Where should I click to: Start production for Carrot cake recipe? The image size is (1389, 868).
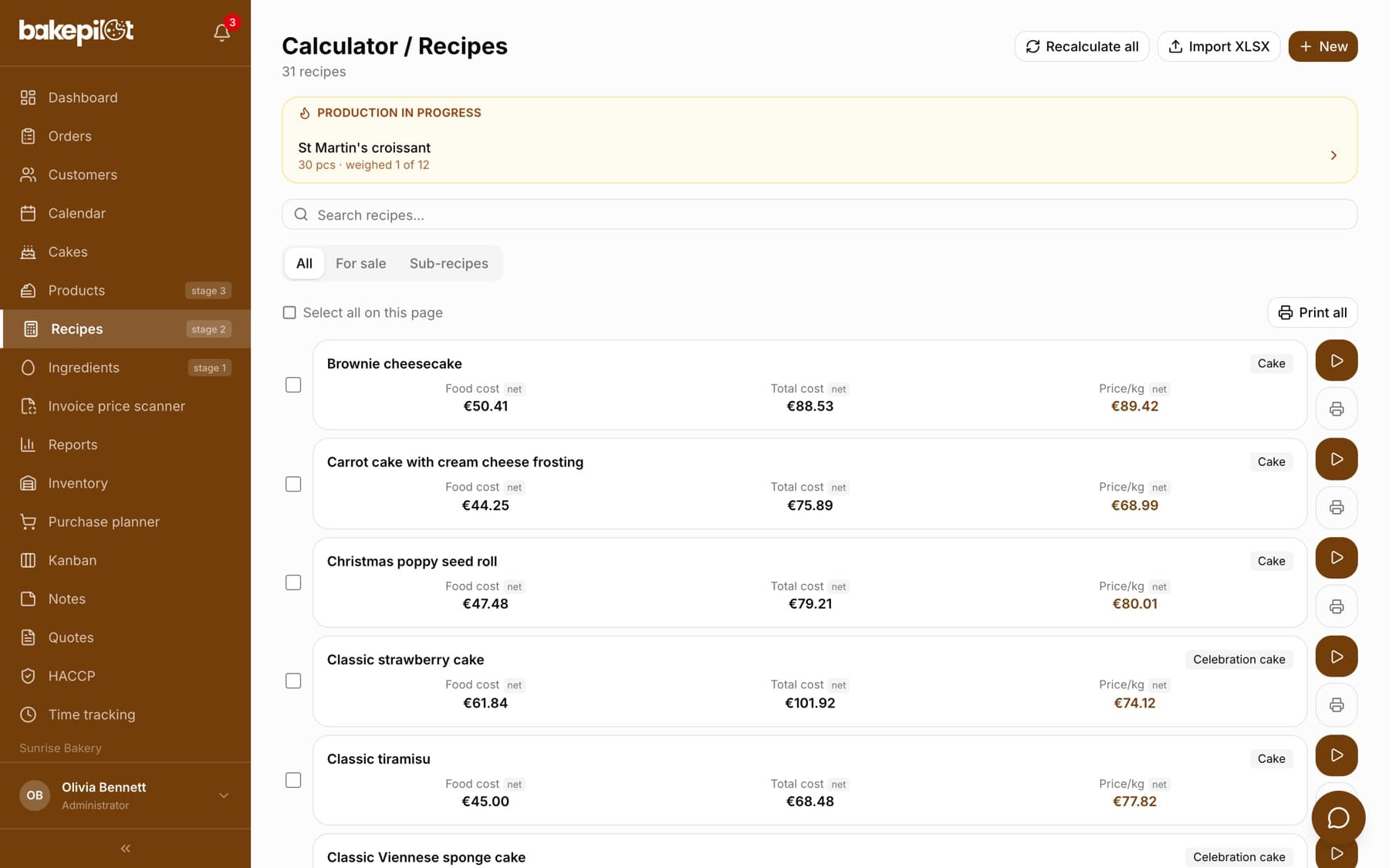[x=1337, y=459]
